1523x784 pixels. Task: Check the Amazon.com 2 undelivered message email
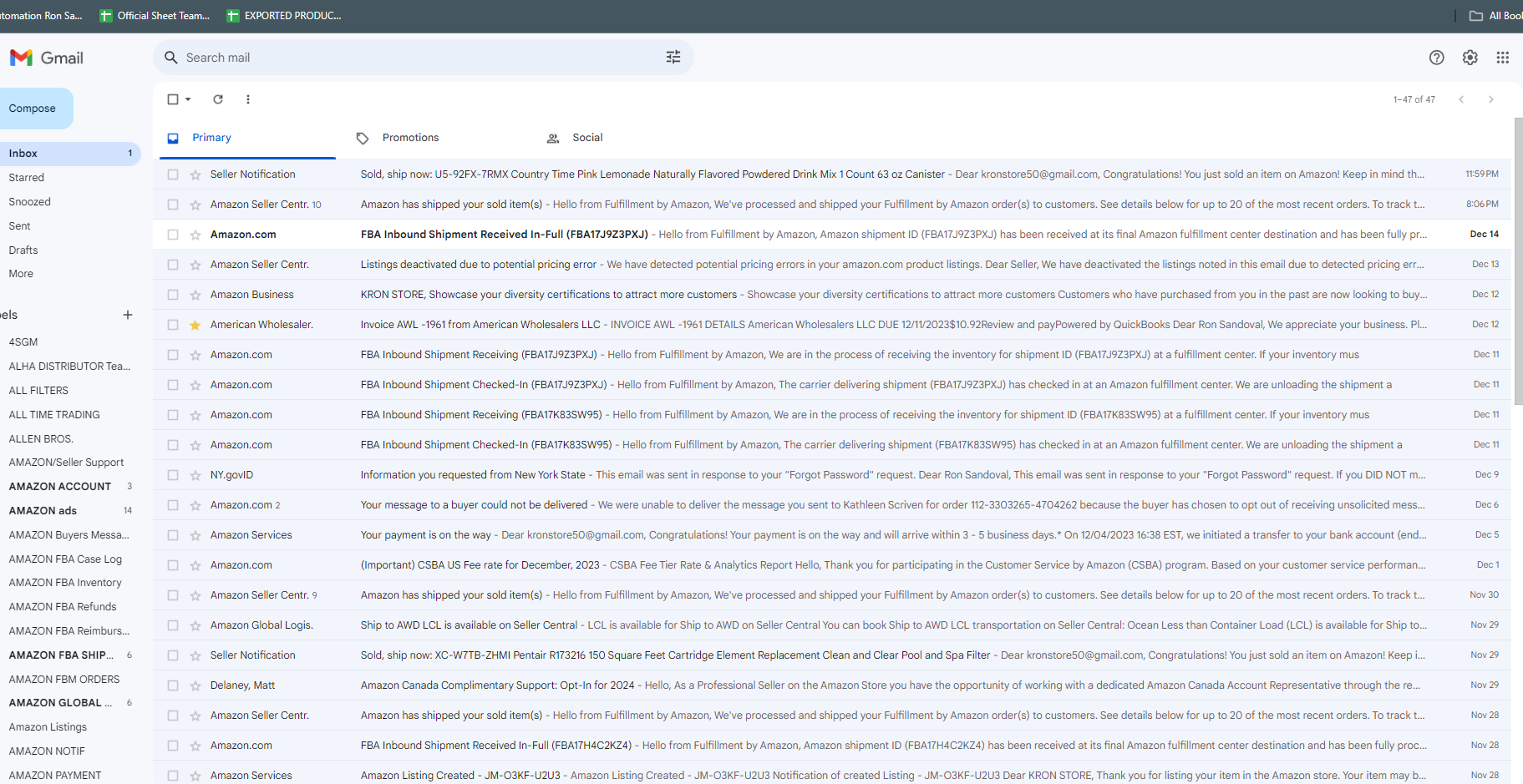[173, 505]
